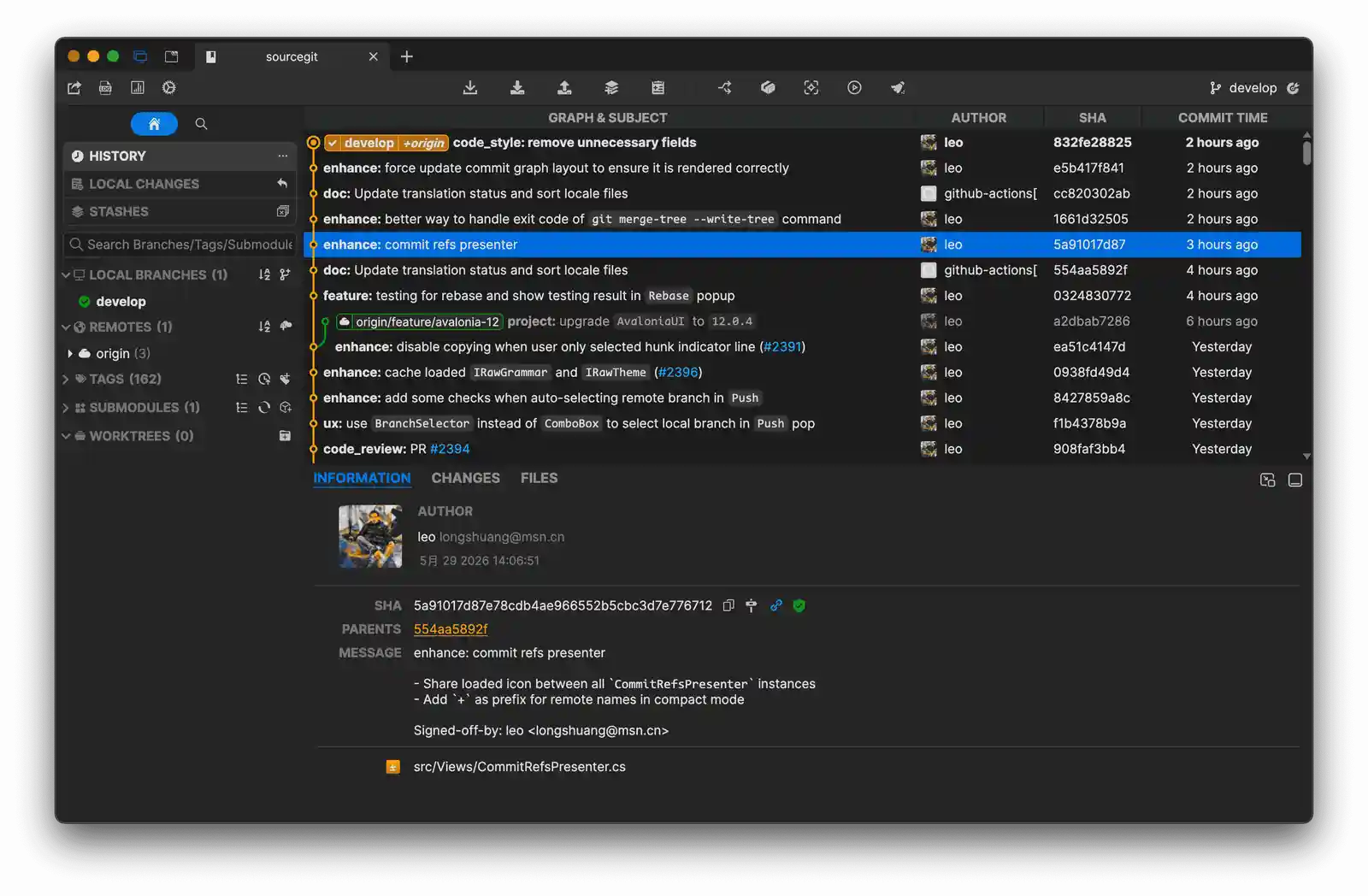Toggle the bottom detail panel layout icon
Screen dimensions: 1368x896
pyautogui.click(x=1295, y=480)
